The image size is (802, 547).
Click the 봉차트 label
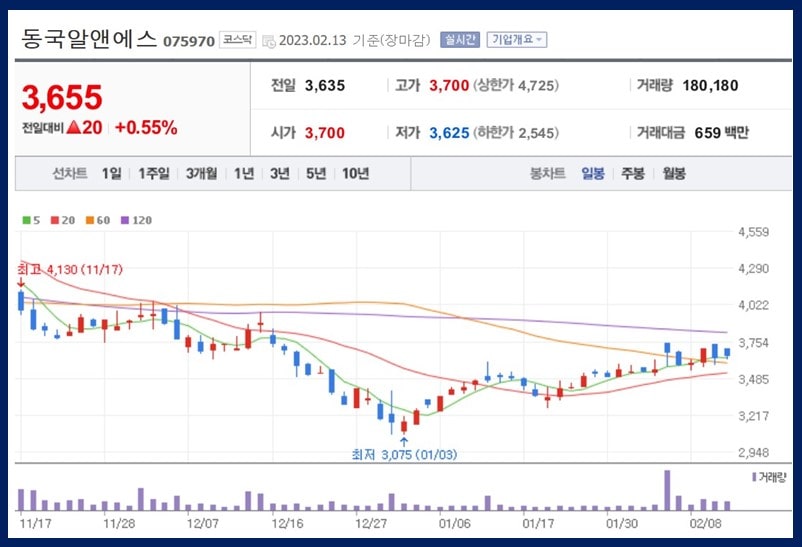[x=547, y=173]
